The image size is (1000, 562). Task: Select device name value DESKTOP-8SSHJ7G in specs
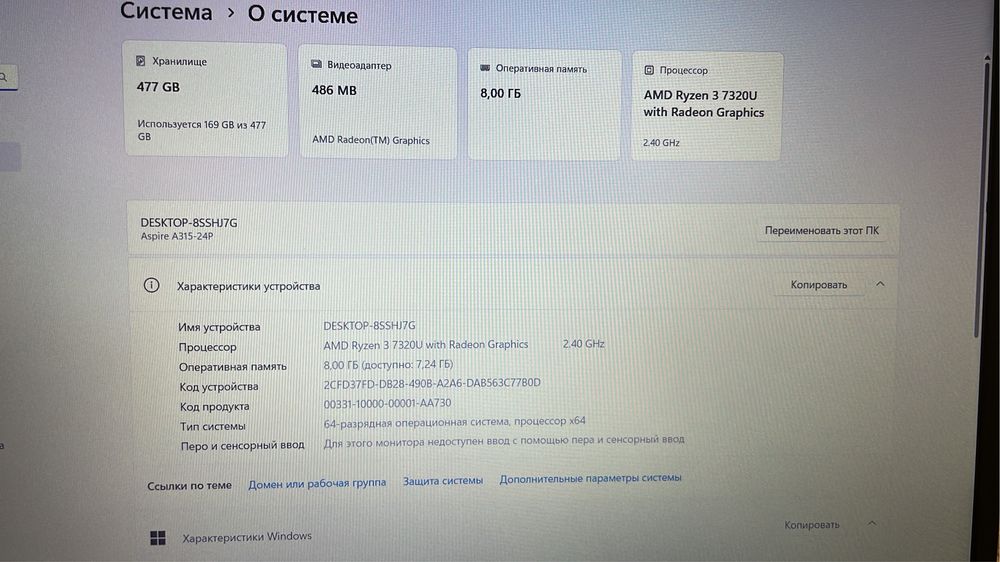click(x=369, y=325)
